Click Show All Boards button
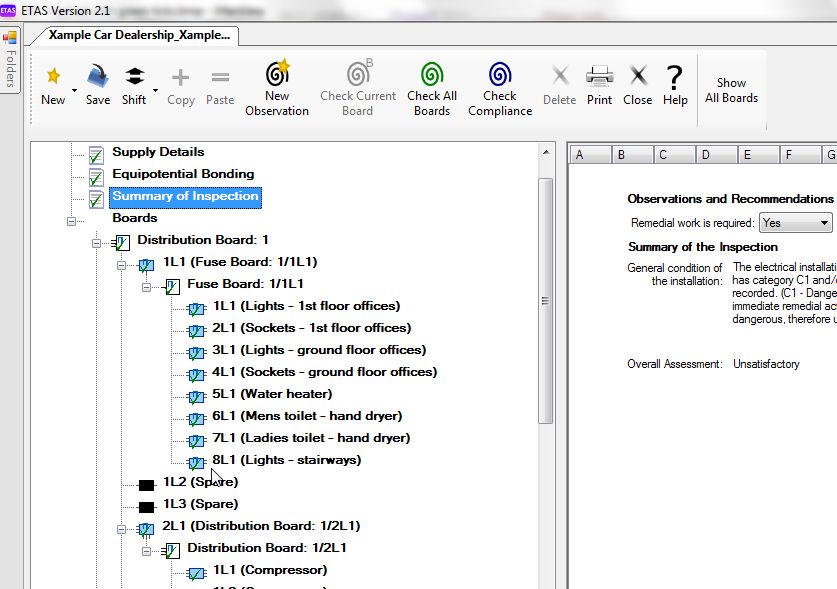The image size is (837, 589). tap(731, 90)
